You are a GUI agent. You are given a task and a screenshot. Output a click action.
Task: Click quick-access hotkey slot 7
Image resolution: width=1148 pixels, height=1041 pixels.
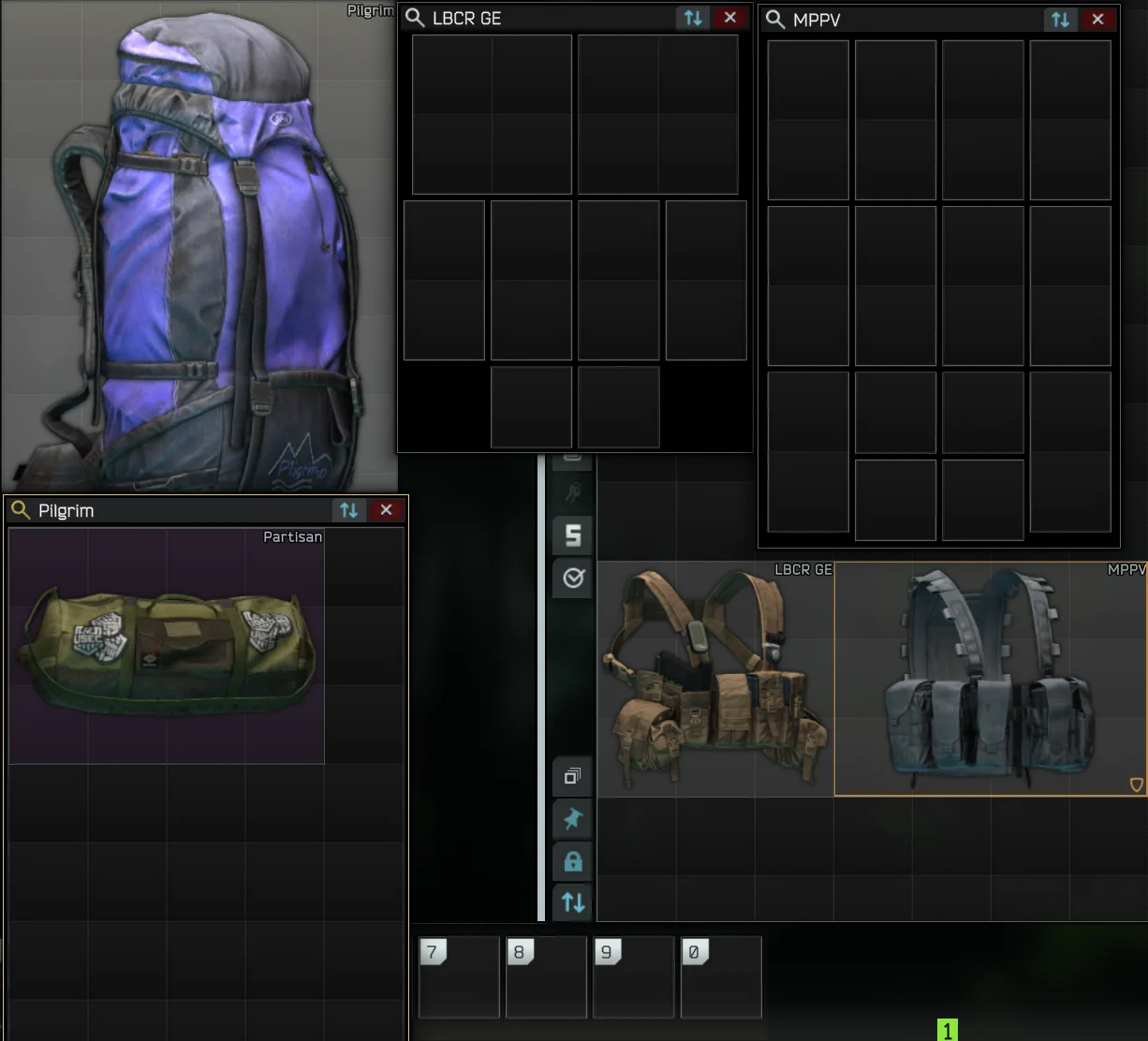[x=459, y=977]
